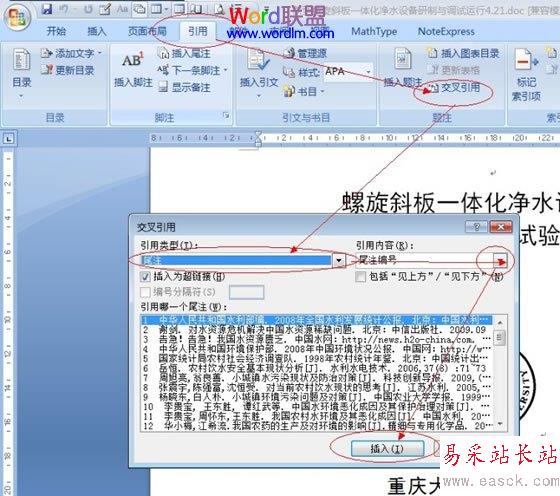Select endnote 1 中华人民共和国水利部编
This screenshot has height=496, width=560.
[317, 320]
